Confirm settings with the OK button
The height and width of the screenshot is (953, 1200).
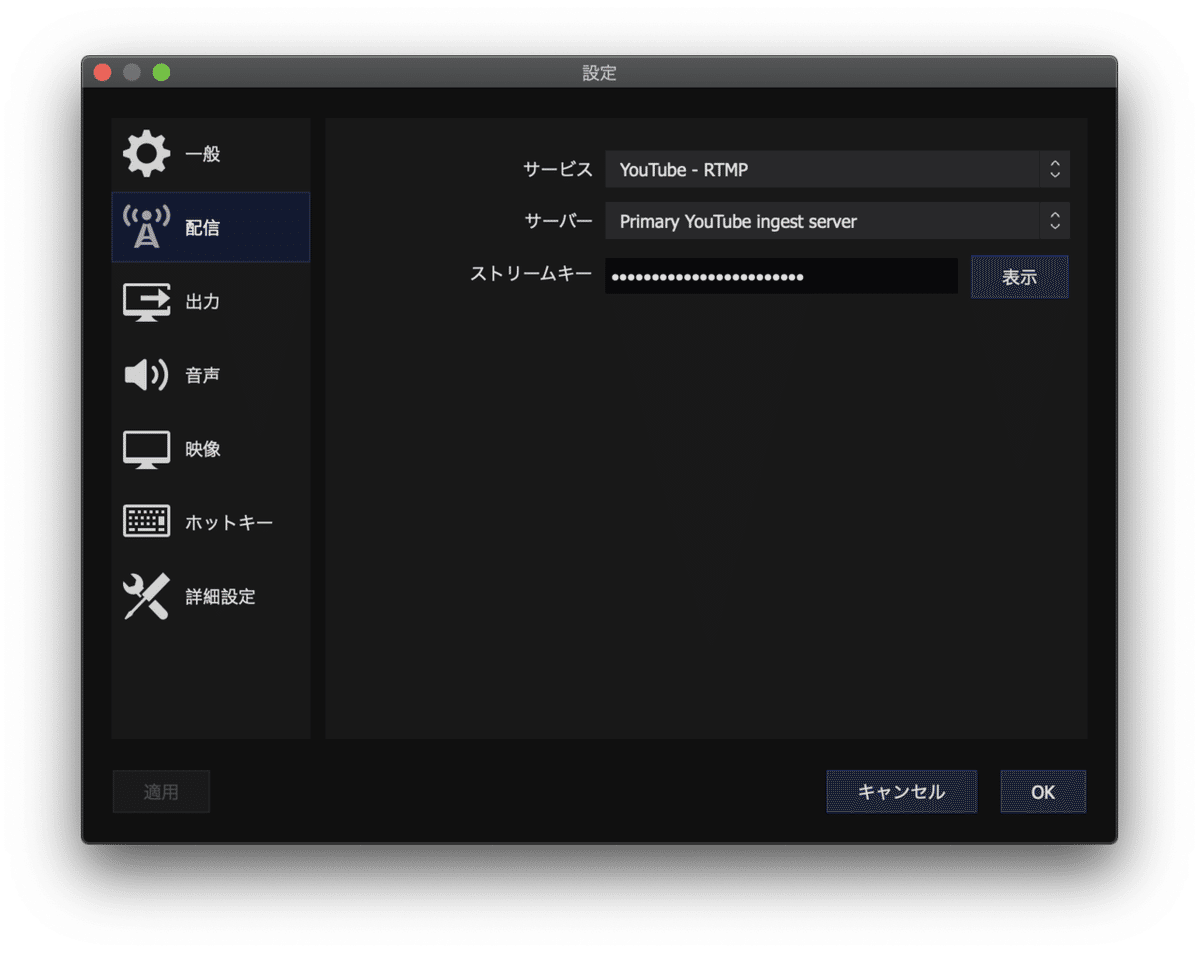coord(1043,792)
